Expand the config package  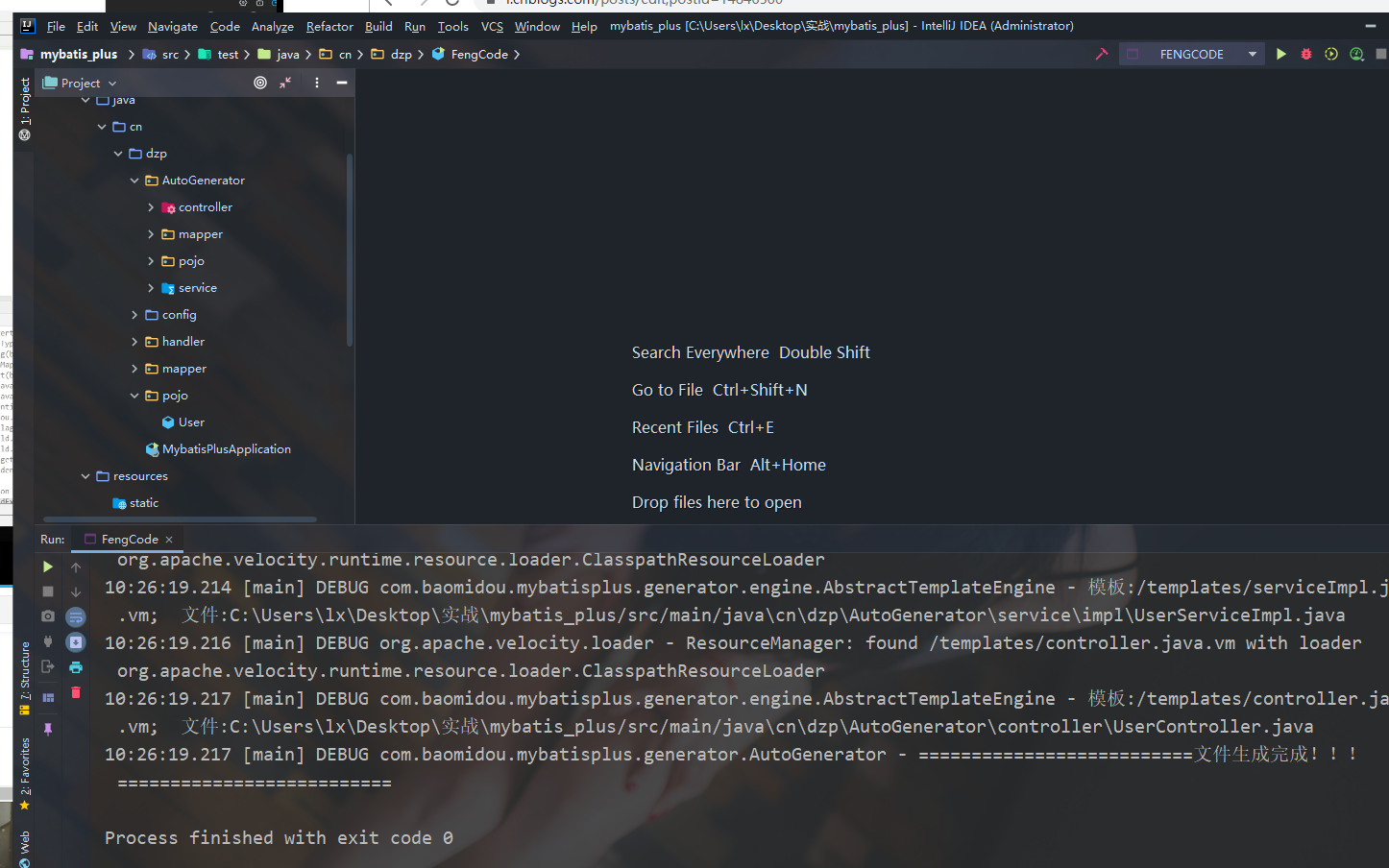[x=134, y=315]
